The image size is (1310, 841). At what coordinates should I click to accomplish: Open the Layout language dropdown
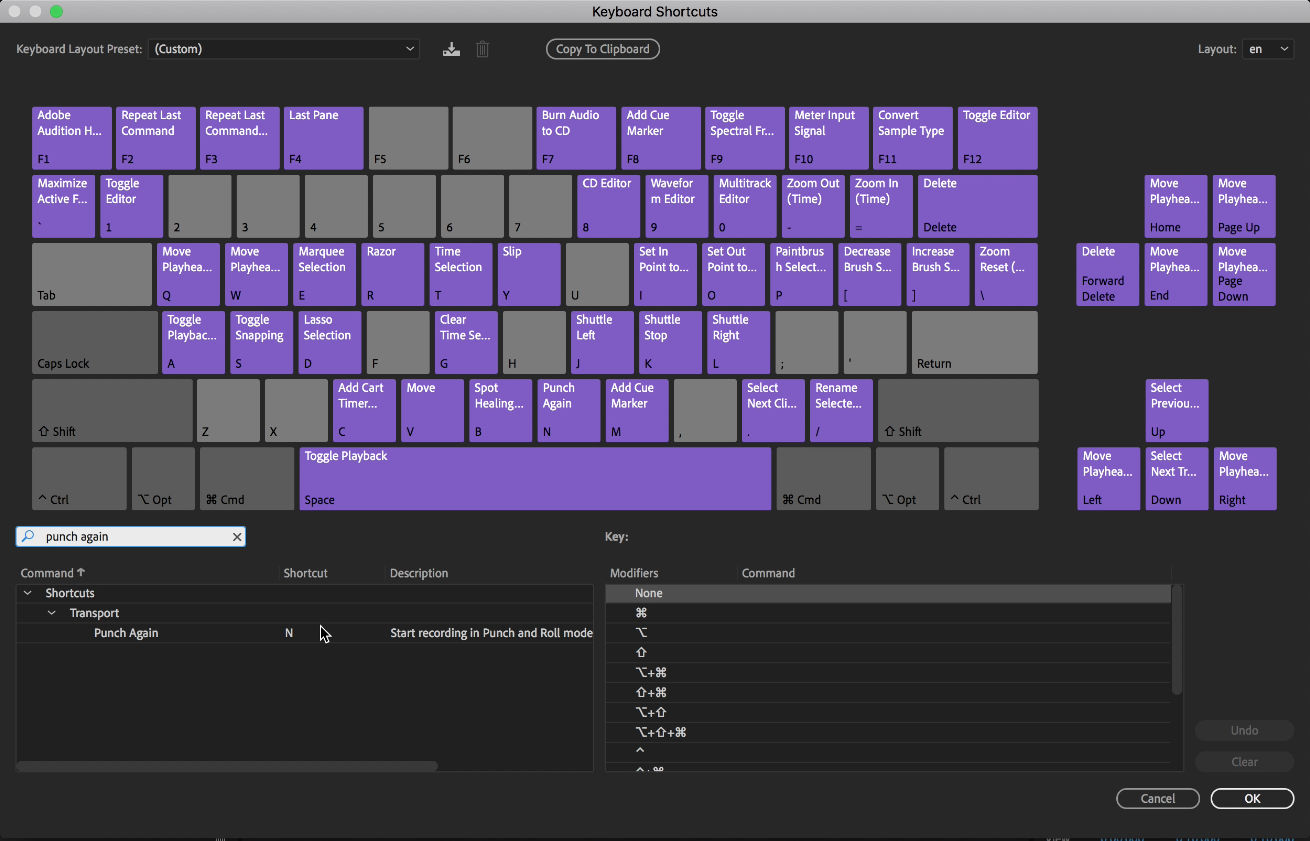[x=1267, y=48]
